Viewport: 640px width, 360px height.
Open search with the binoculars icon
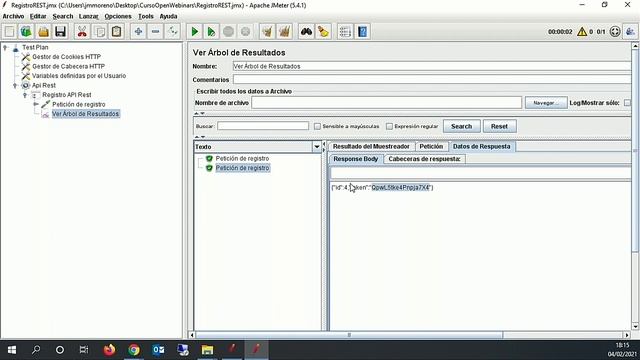pos(306,31)
